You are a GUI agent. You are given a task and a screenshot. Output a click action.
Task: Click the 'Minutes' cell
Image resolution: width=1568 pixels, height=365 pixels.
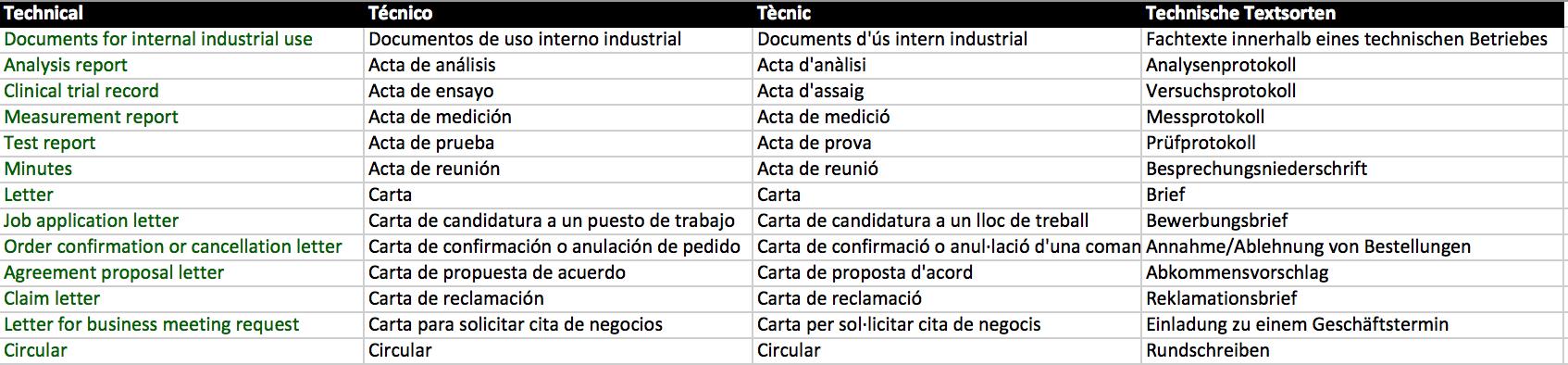(x=182, y=169)
